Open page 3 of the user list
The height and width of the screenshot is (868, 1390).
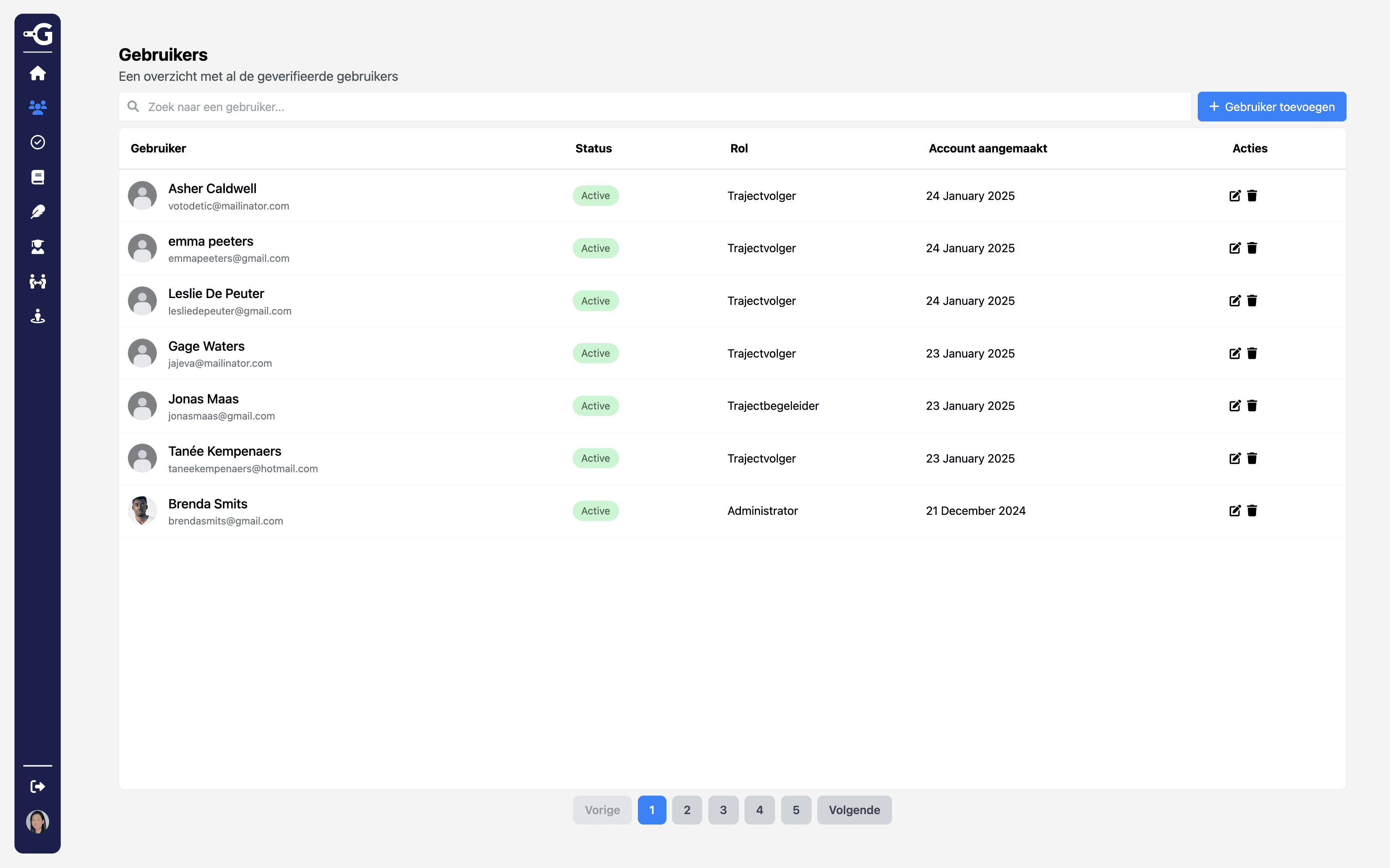[x=723, y=809]
